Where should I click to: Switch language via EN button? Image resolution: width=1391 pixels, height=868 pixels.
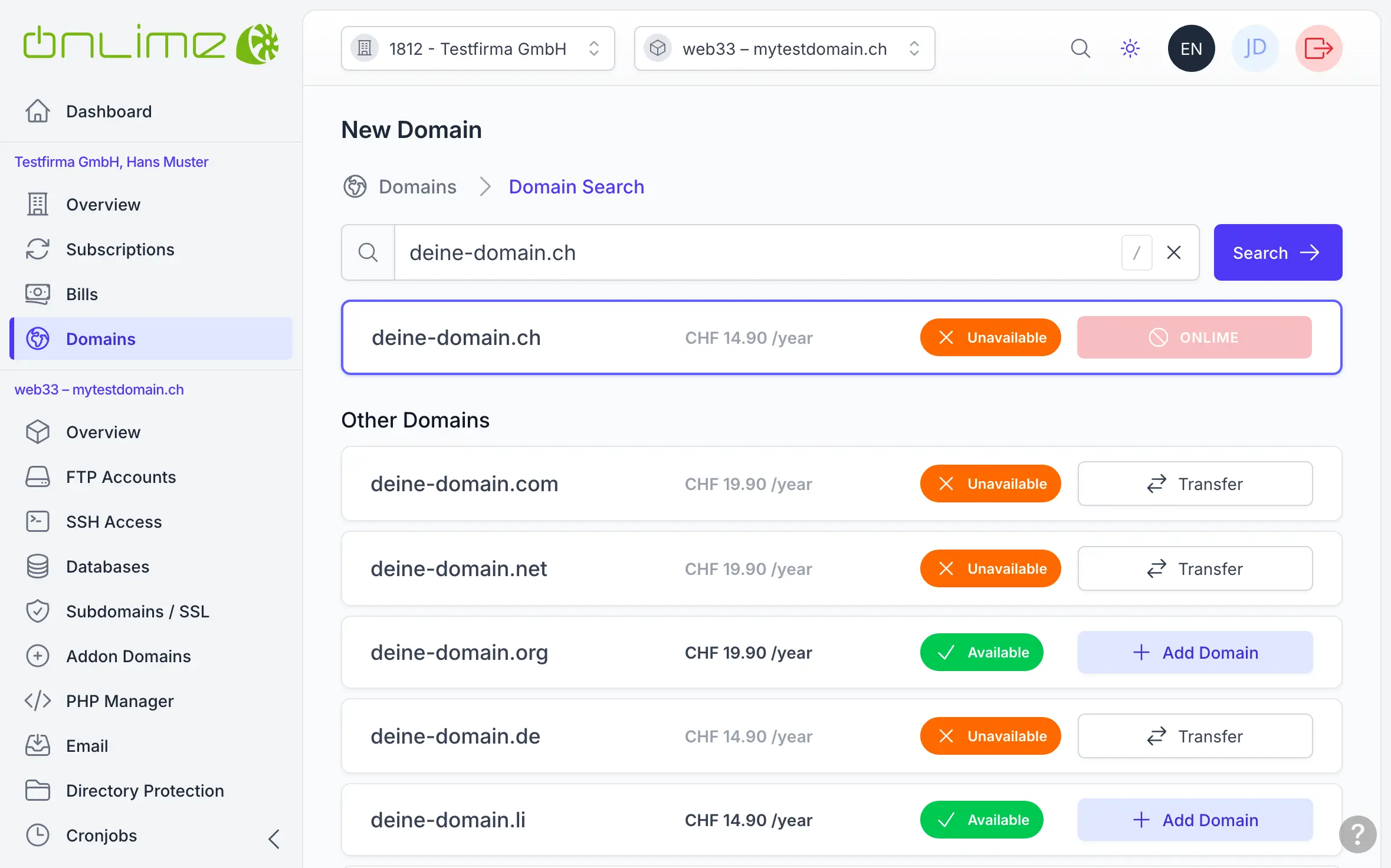pyautogui.click(x=1191, y=48)
